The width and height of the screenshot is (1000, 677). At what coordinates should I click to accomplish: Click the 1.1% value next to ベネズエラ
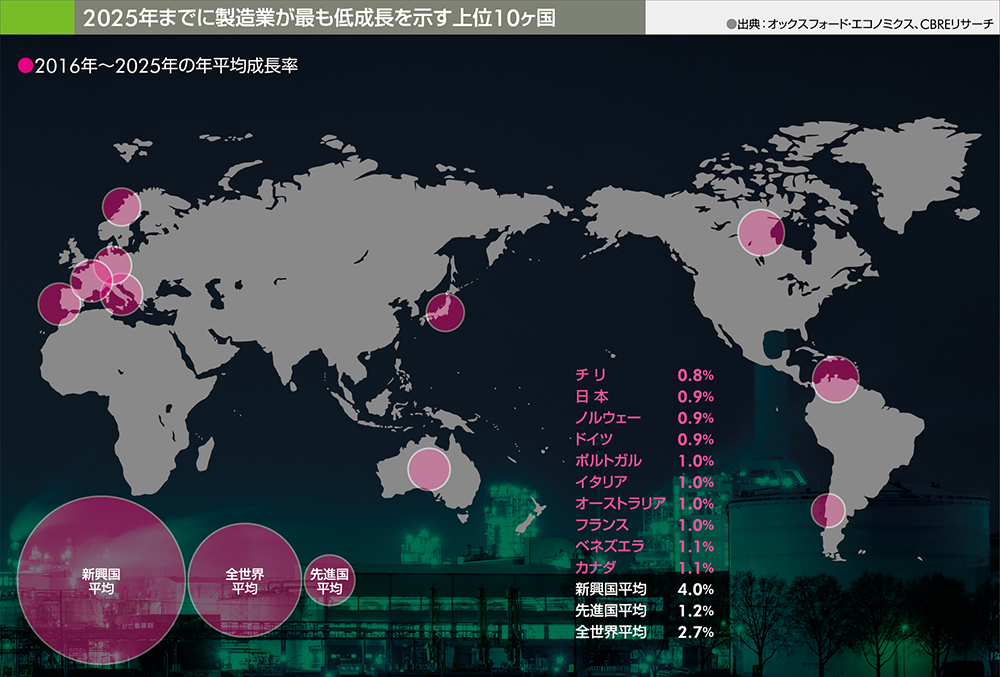coord(696,546)
